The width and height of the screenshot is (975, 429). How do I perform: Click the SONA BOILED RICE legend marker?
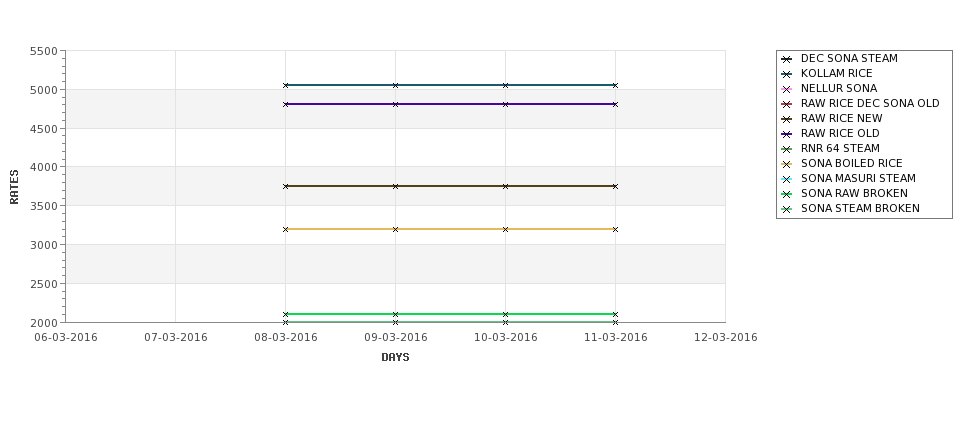pyautogui.click(x=787, y=164)
